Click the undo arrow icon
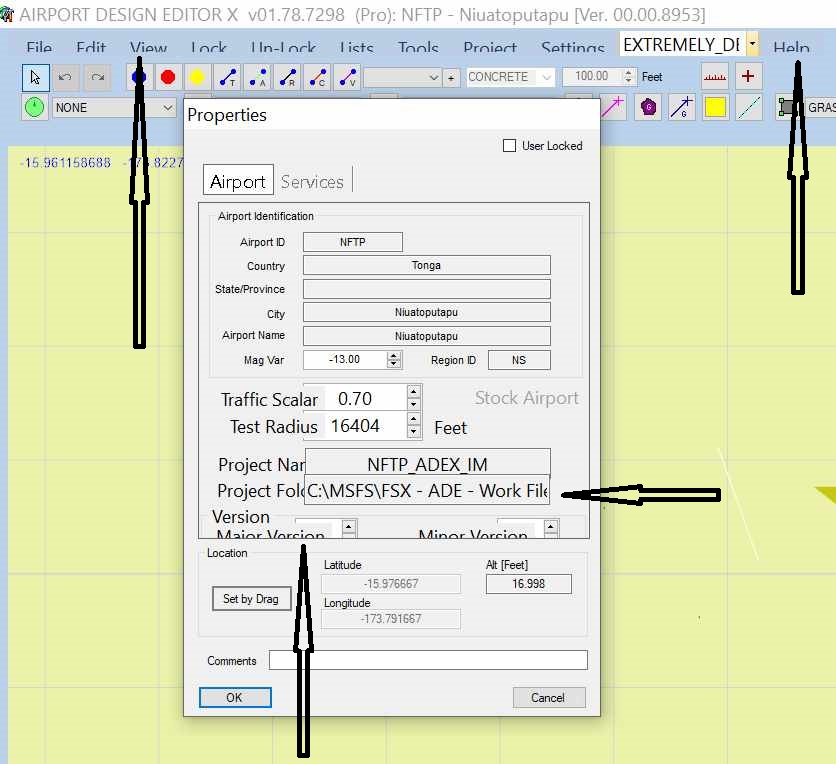 (66, 78)
